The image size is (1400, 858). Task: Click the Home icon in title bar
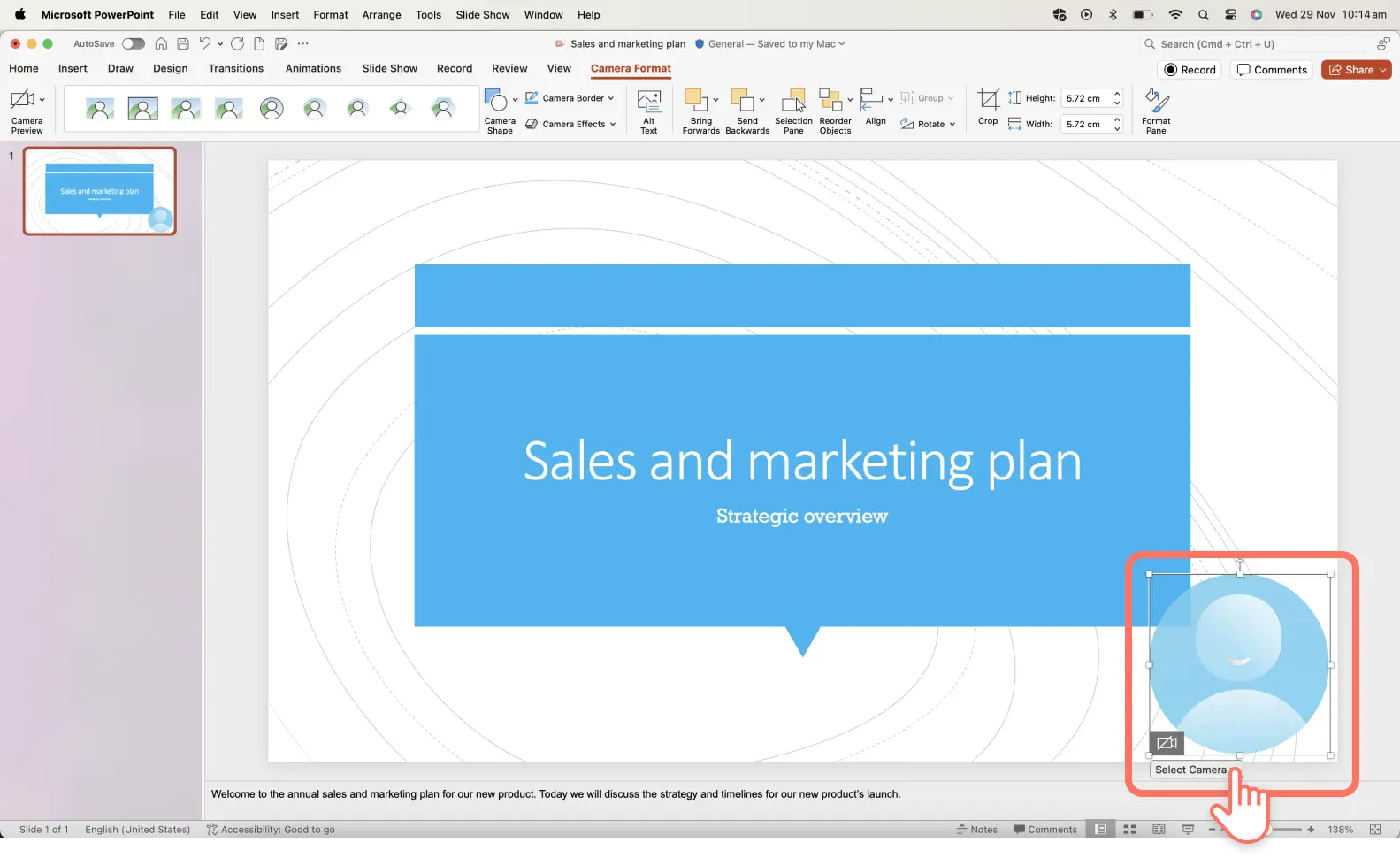tap(161, 43)
